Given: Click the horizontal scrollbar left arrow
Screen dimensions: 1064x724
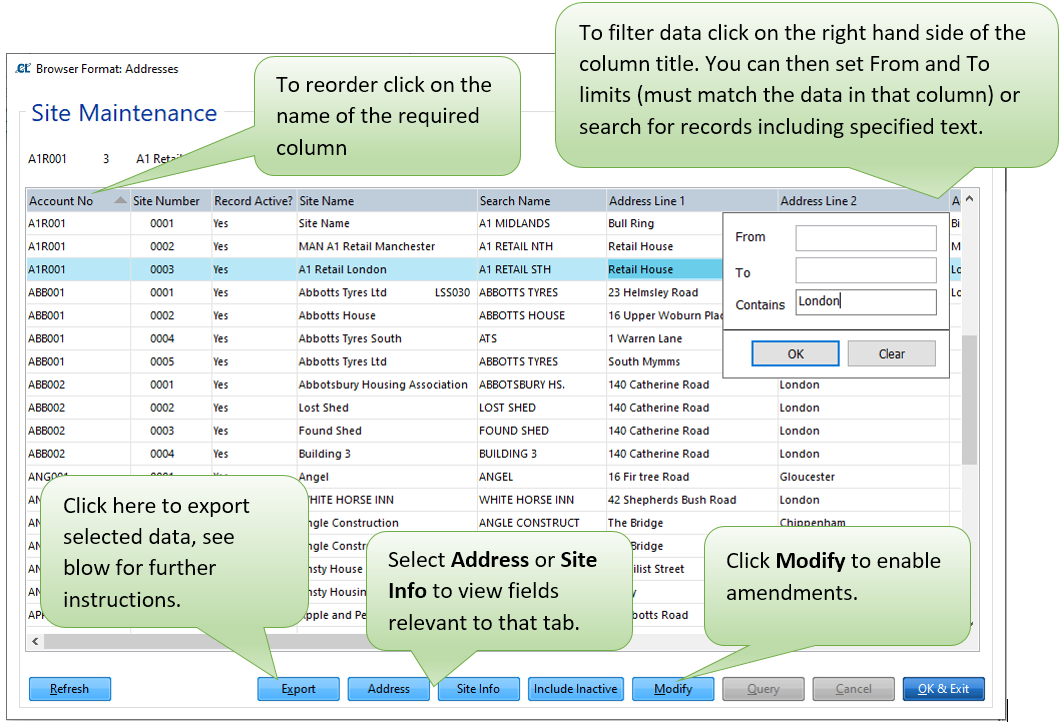Looking at the screenshot, I should [35, 641].
